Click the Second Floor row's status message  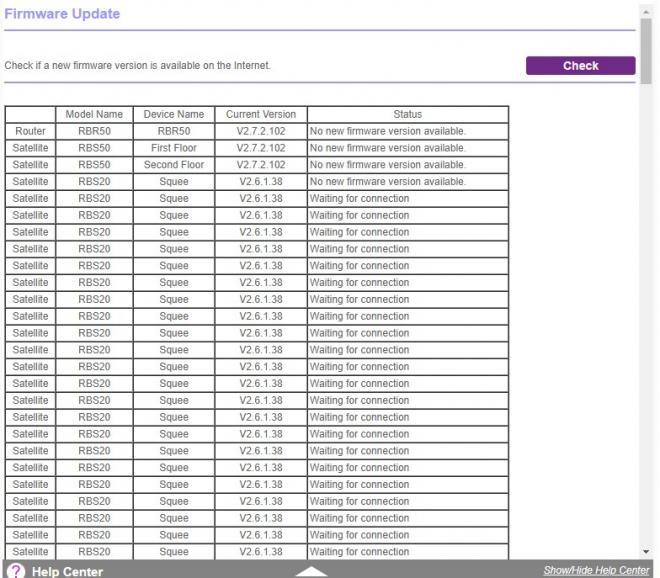click(388, 165)
